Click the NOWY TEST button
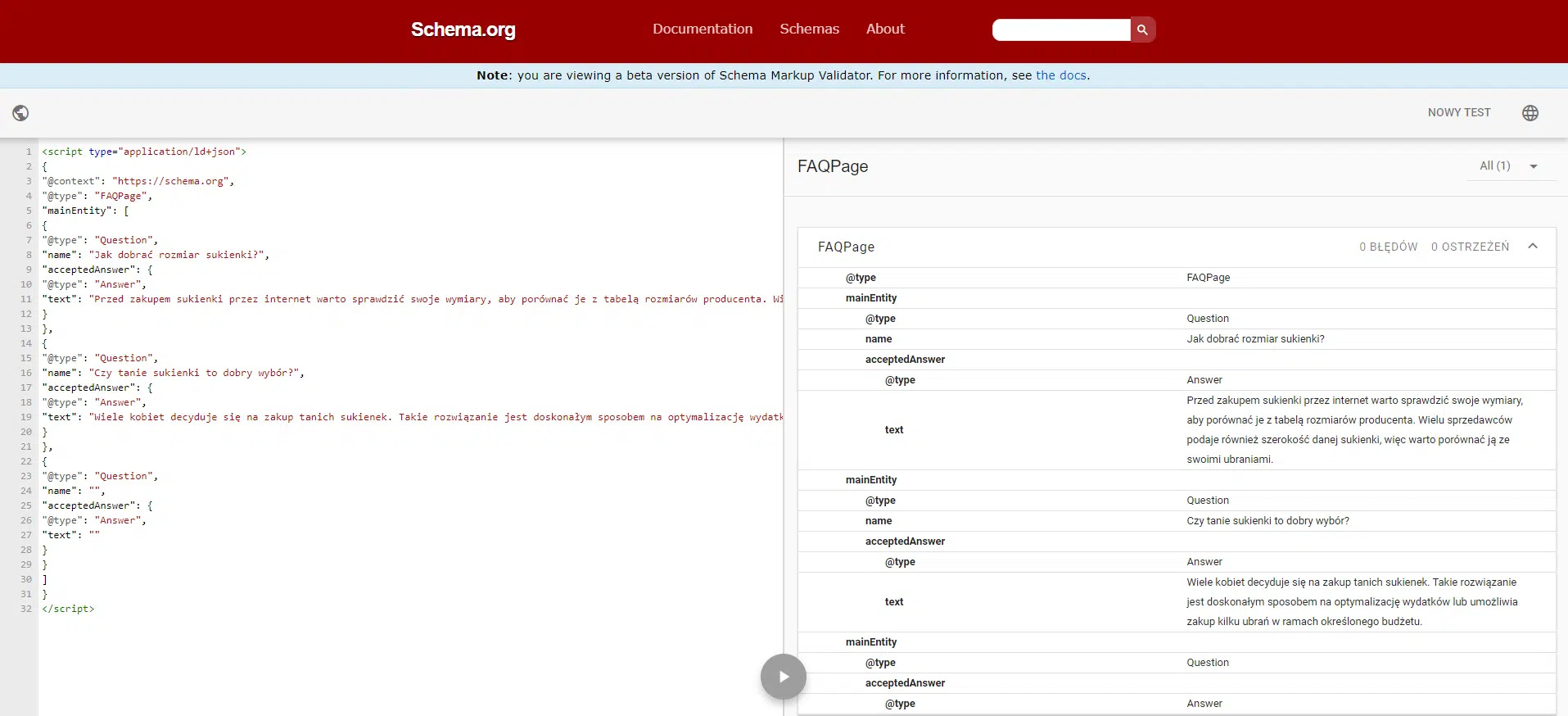The width and height of the screenshot is (1568, 716). 1459,113
